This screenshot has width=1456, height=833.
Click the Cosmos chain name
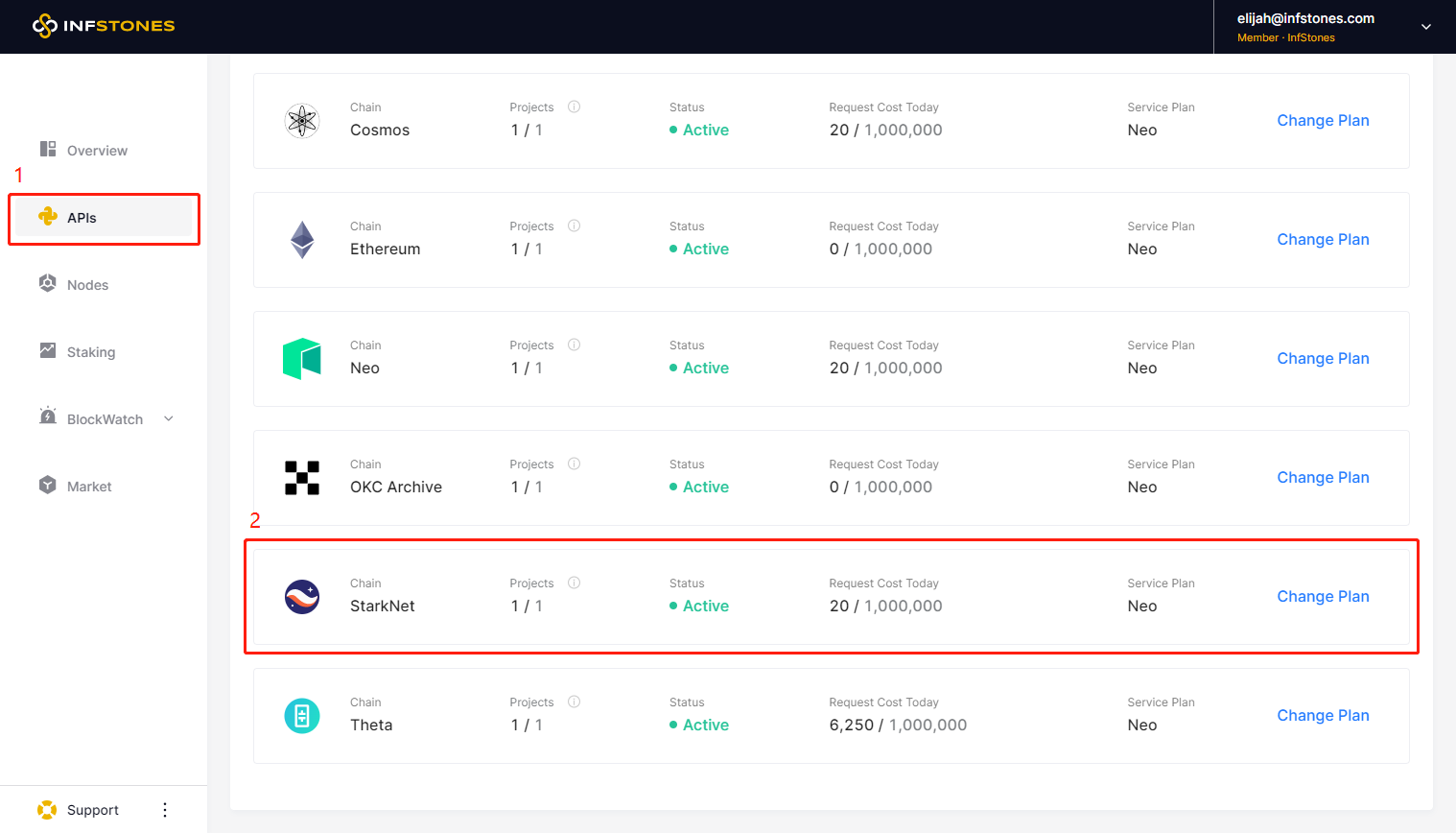(x=380, y=130)
